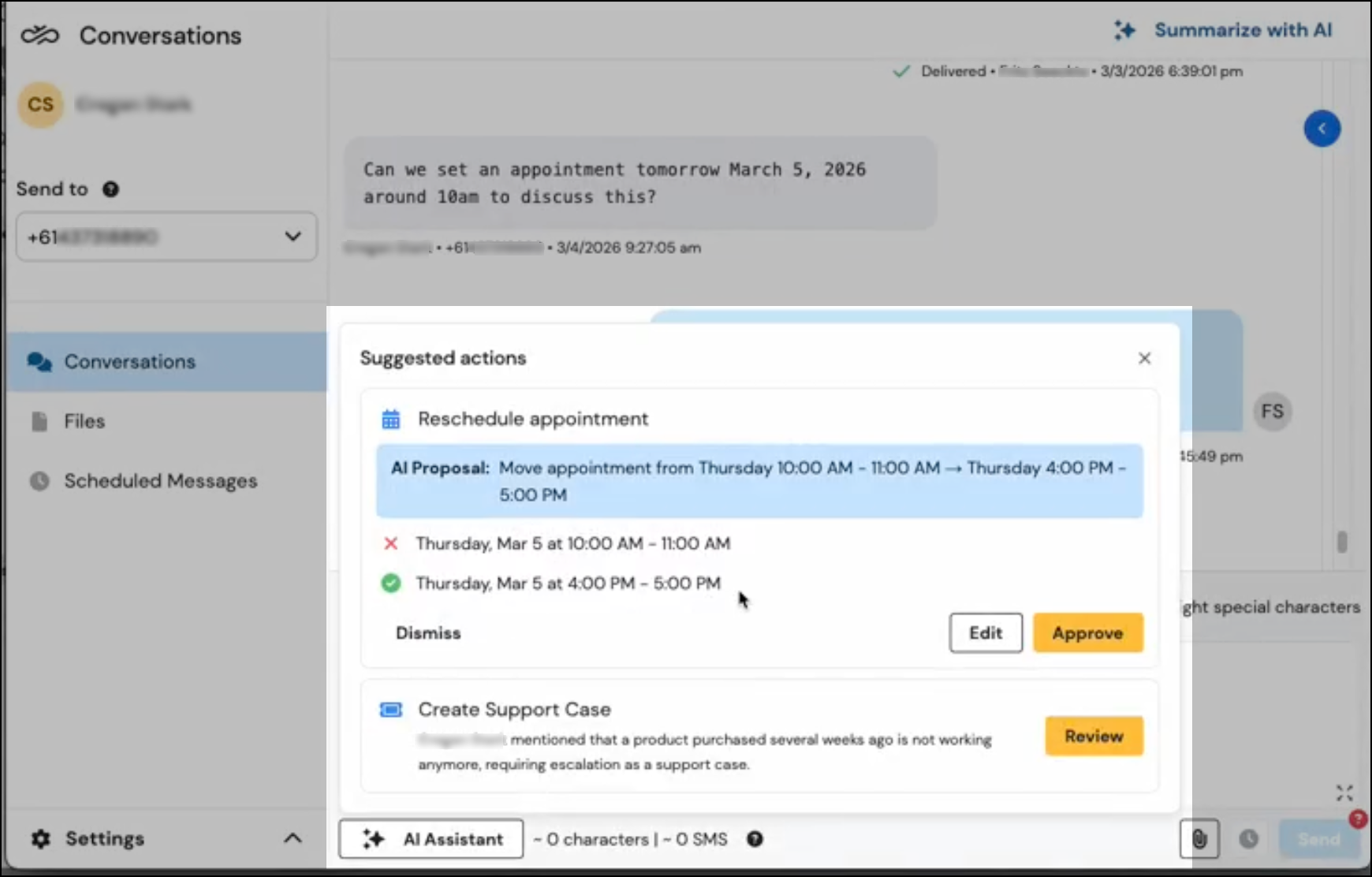Viewport: 1372px width, 877px height.
Task: Click Summarize with AI
Action: (1223, 30)
